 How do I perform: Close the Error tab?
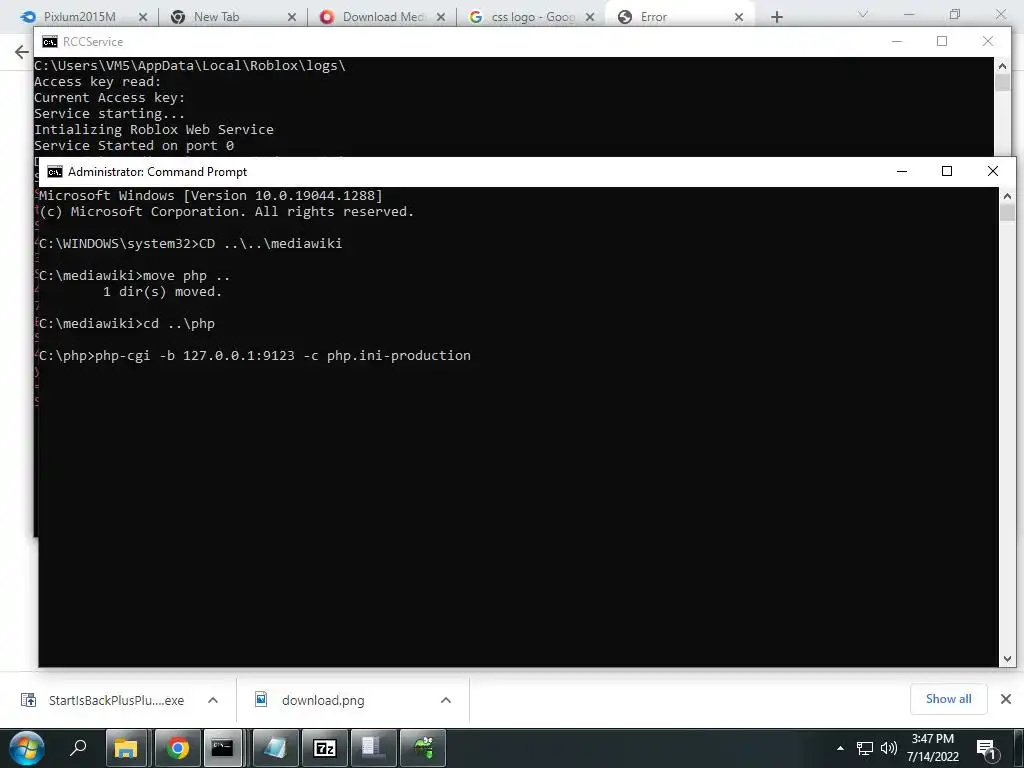[x=739, y=17]
